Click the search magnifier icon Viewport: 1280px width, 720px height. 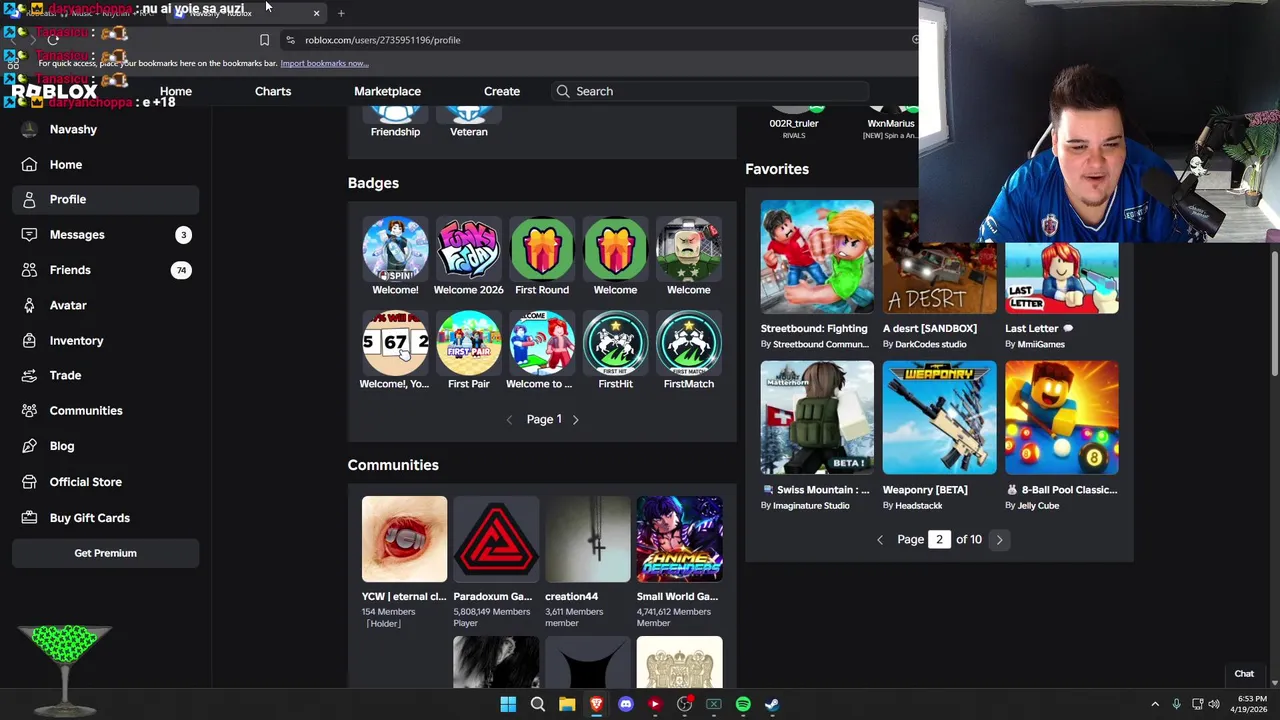click(x=563, y=91)
